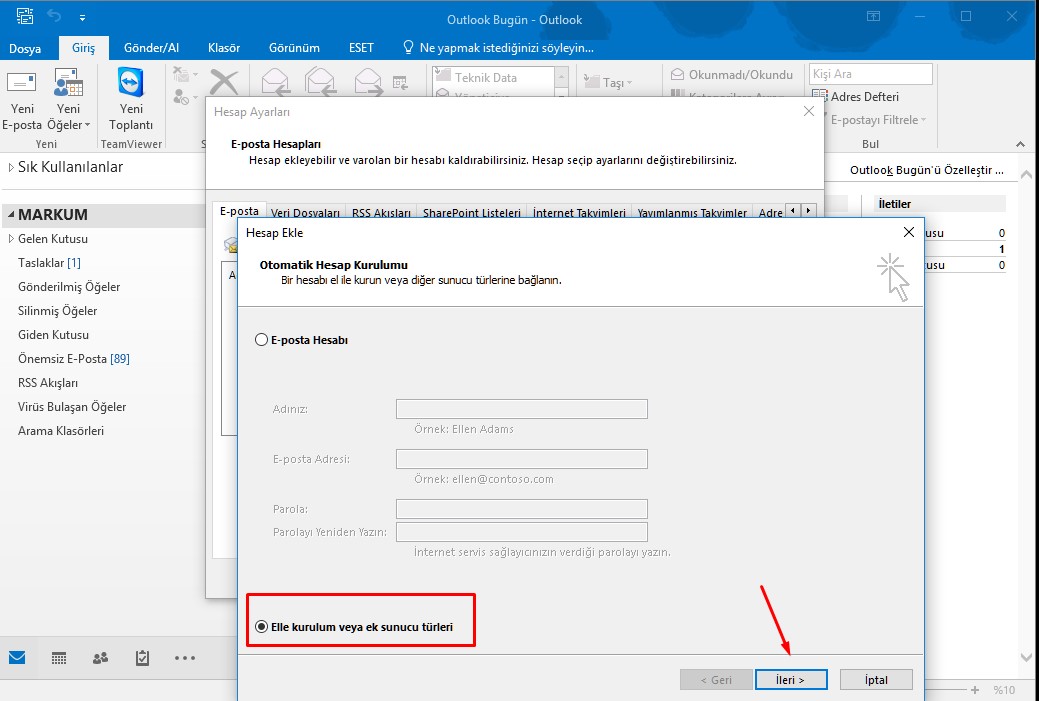Screen dimensions: 1039x701
Task: Open Yayımlanmış Takvimler tab in Hesap Ayarları
Action: pos(692,212)
